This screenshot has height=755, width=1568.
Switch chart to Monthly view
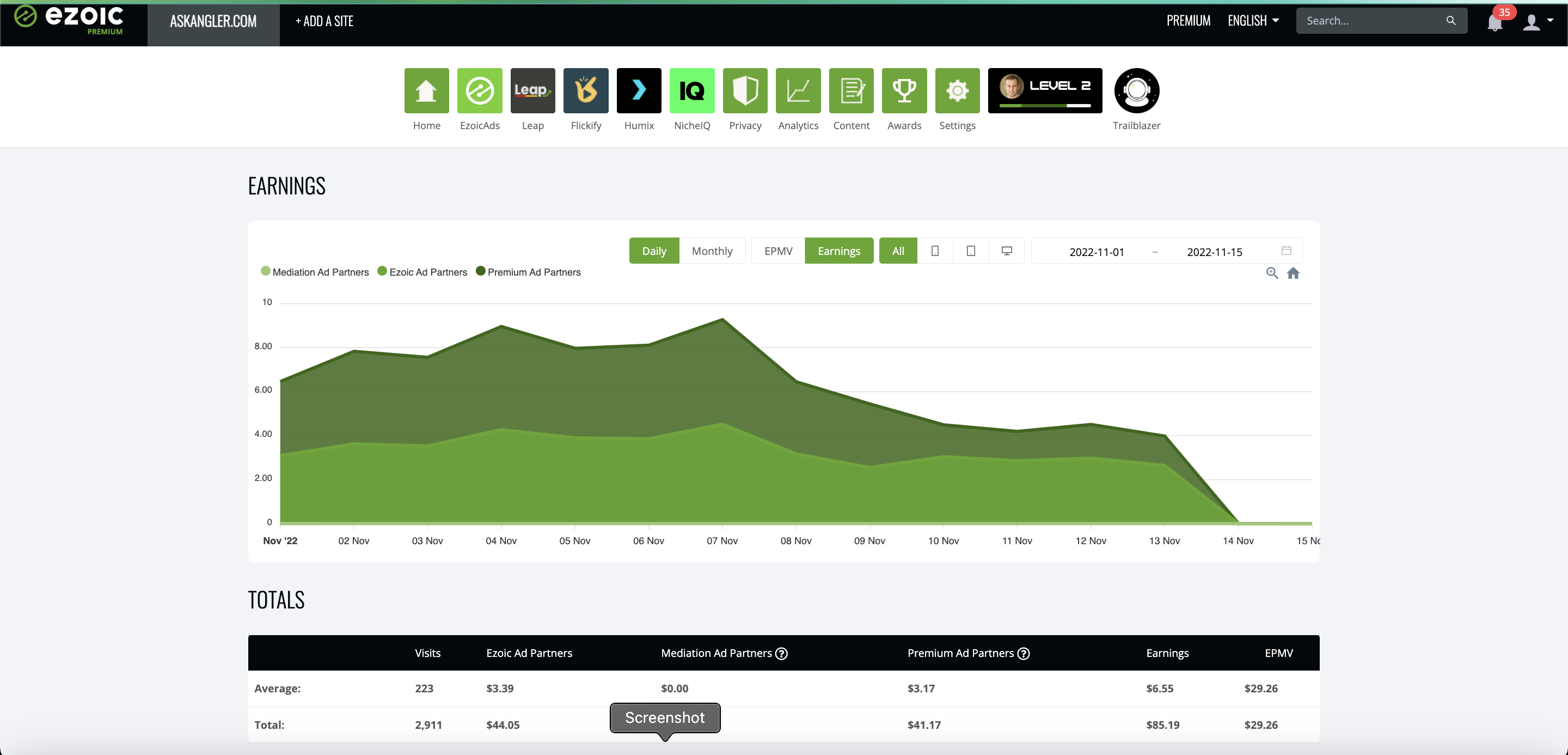(x=712, y=251)
